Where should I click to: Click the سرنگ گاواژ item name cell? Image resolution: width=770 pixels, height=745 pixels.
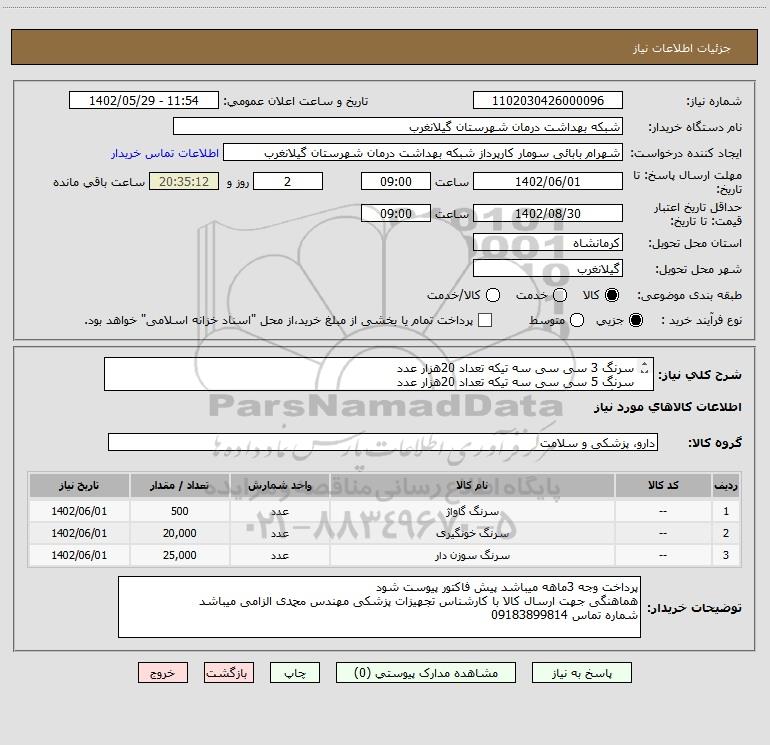tap(472, 511)
